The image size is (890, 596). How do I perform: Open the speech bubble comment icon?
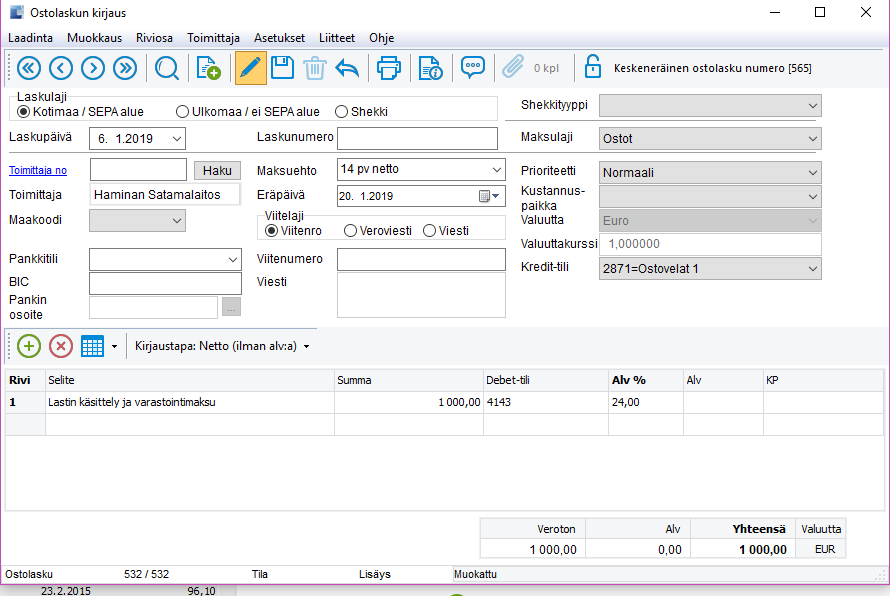[x=473, y=68]
